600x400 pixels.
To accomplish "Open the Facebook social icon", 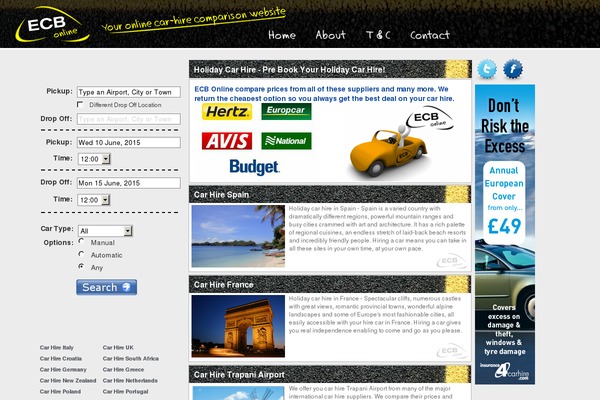I will point(512,69).
